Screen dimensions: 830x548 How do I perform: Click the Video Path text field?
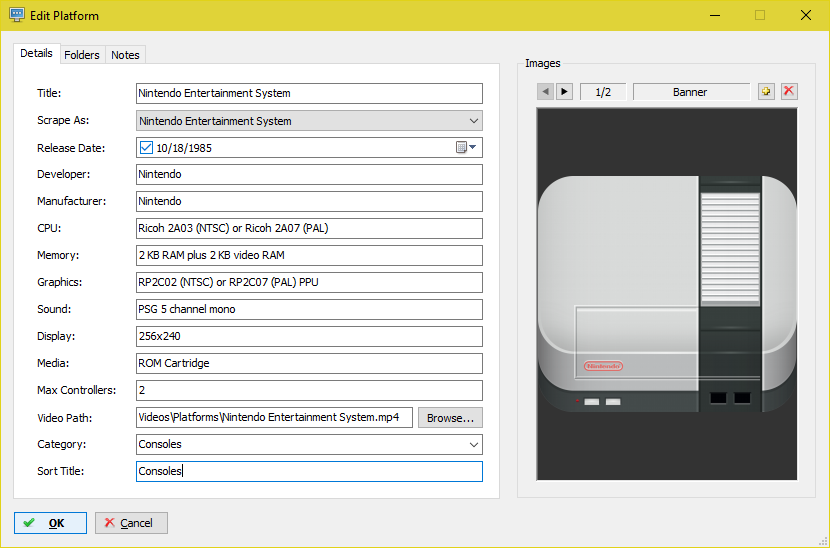274,417
